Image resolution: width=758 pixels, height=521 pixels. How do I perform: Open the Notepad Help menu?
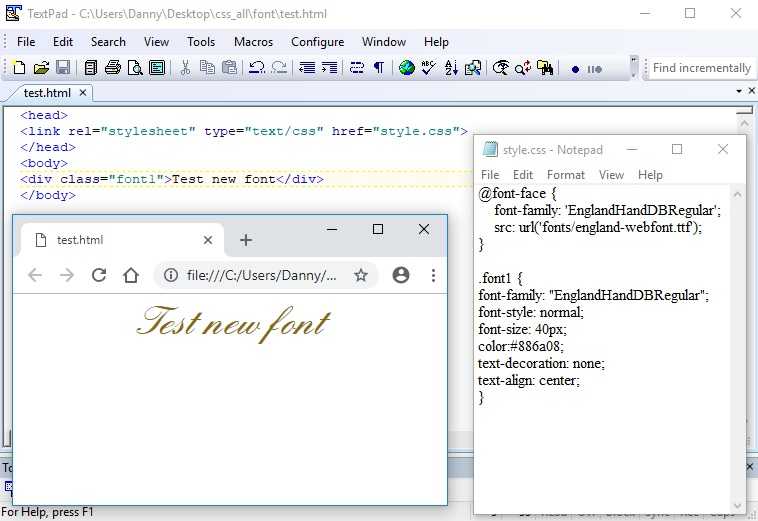point(650,175)
